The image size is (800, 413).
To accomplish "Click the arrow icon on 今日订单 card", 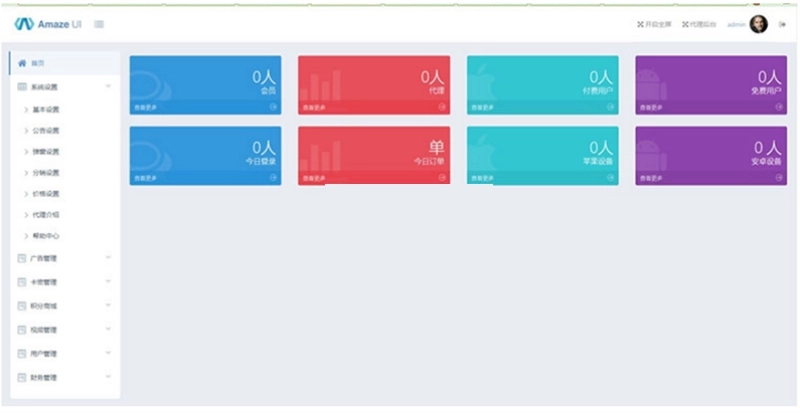I will pos(442,177).
